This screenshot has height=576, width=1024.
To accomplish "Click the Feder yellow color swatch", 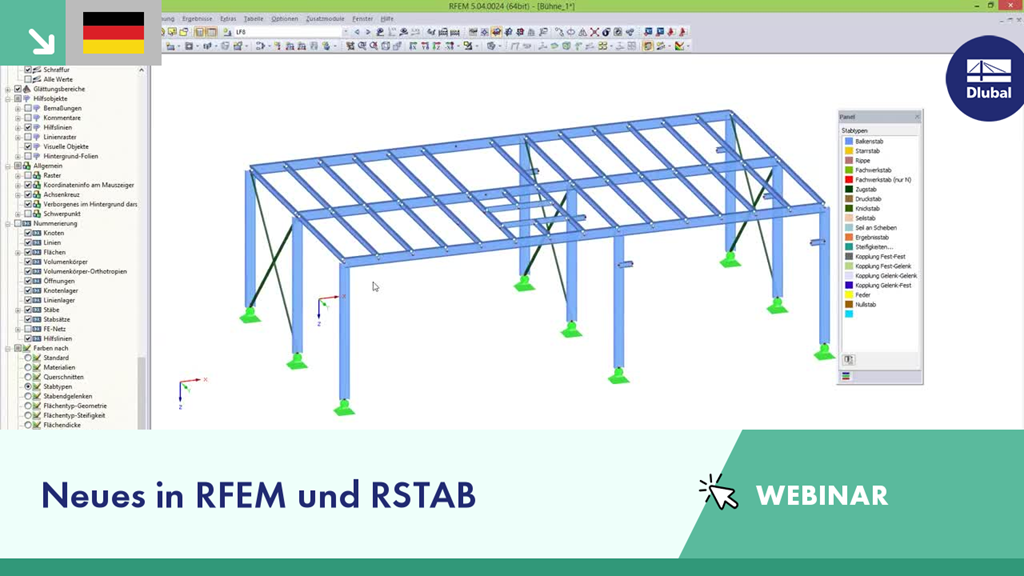I will (849, 295).
